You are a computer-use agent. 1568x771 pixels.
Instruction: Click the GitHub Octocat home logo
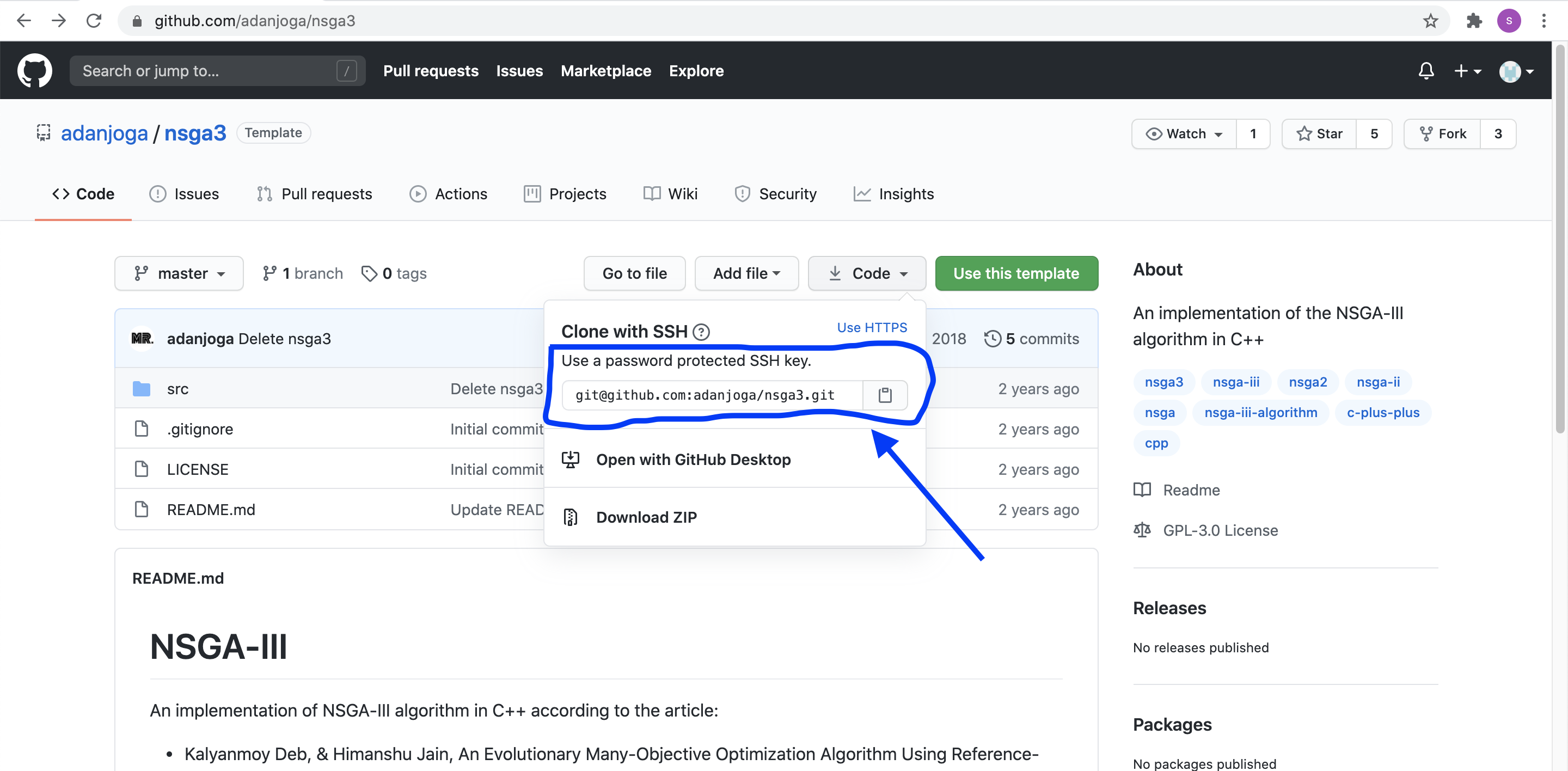click(x=35, y=71)
